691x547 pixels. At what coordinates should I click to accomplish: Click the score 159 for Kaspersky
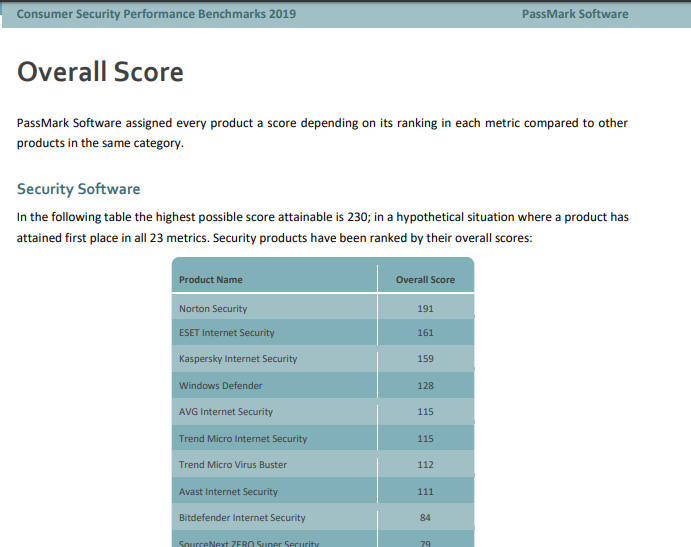(425, 359)
